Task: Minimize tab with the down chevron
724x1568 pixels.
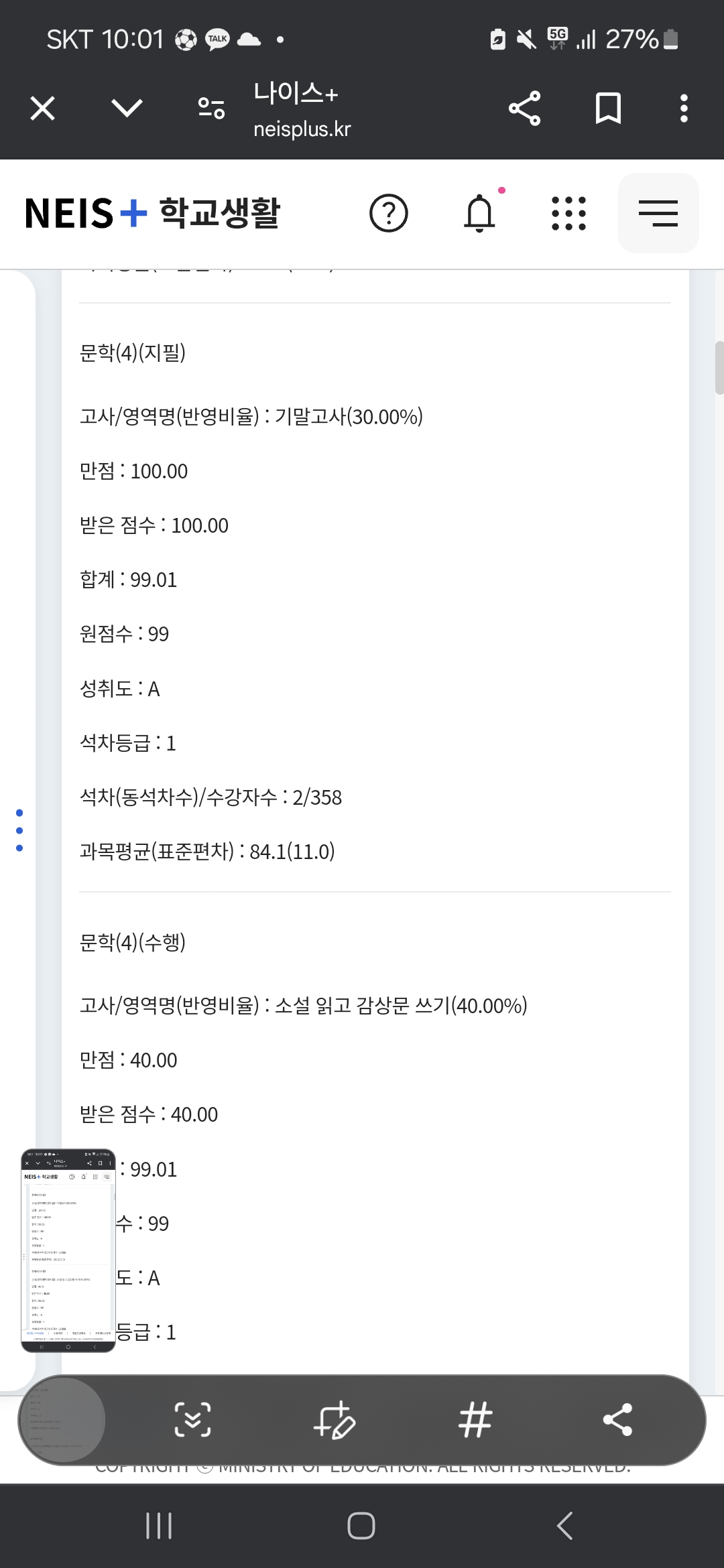Action: (127, 109)
